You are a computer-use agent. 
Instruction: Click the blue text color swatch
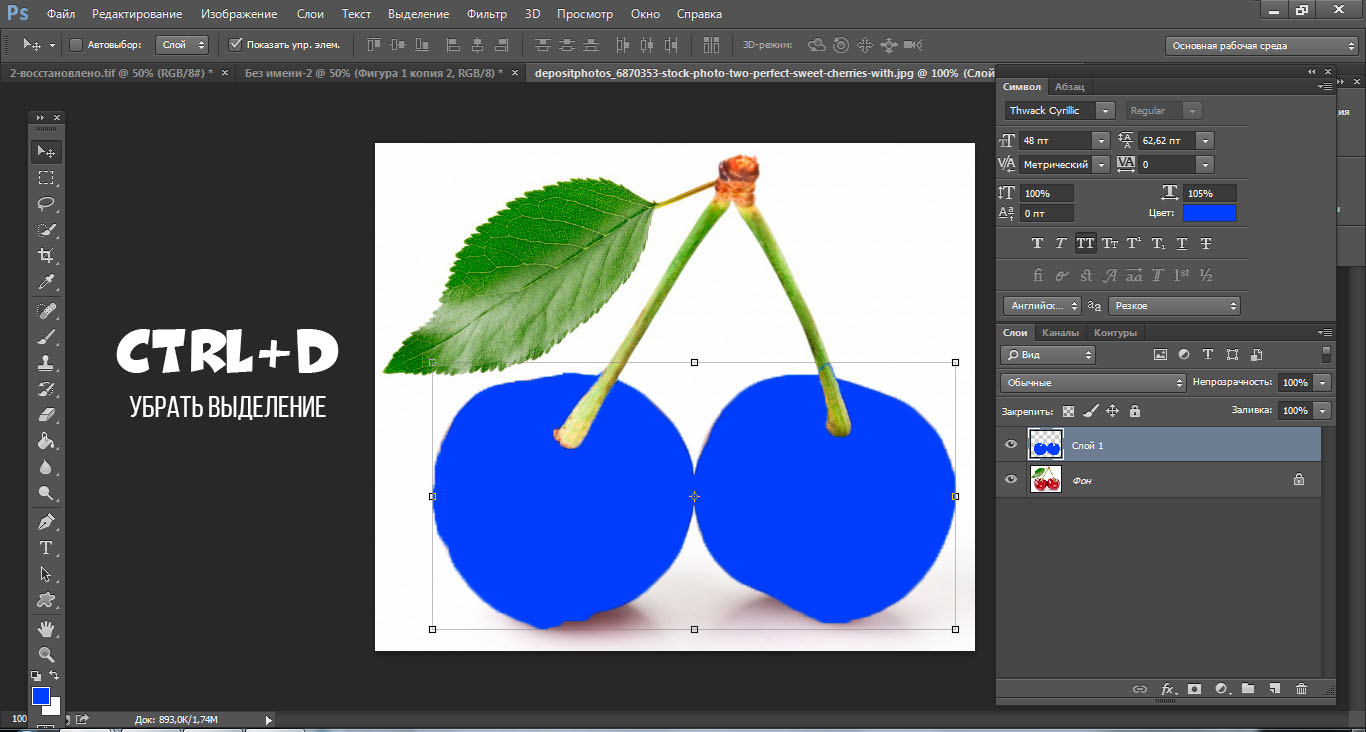1209,213
